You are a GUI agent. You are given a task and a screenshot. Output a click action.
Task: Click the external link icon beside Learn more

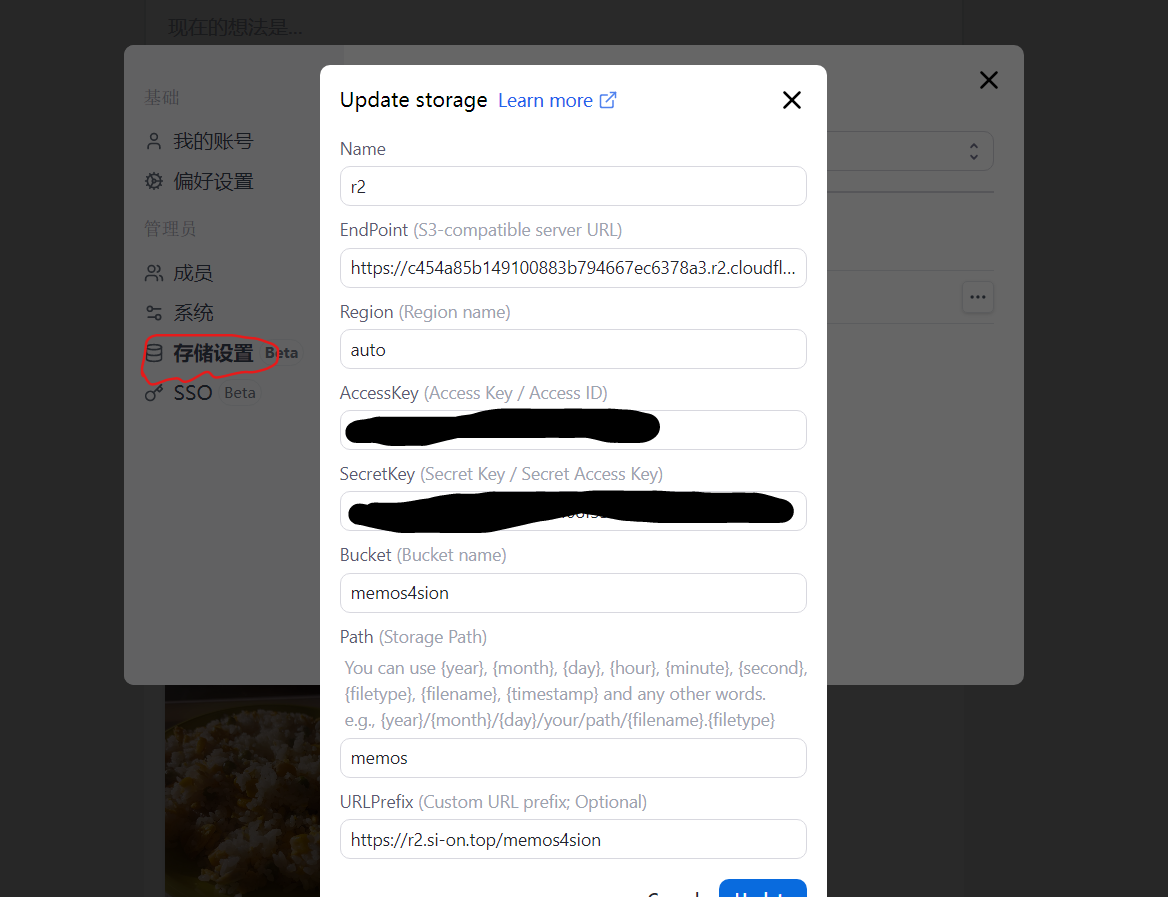(x=608, y=100)
